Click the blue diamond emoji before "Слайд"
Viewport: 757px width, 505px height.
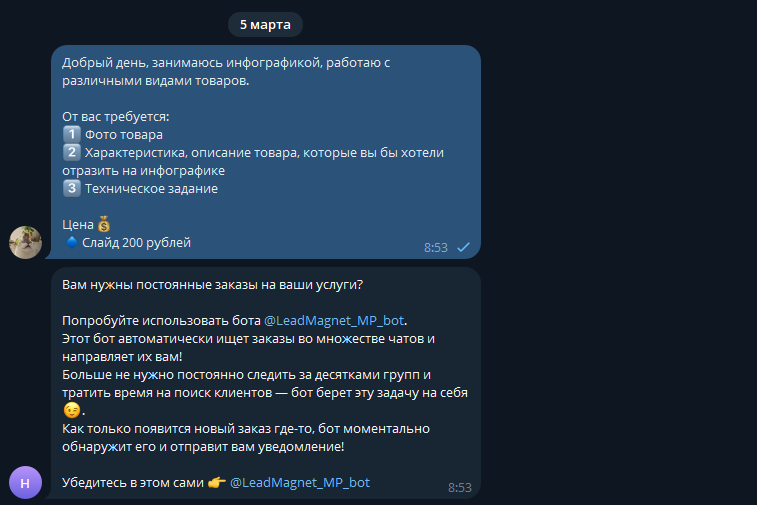click(x=71, y=242)
